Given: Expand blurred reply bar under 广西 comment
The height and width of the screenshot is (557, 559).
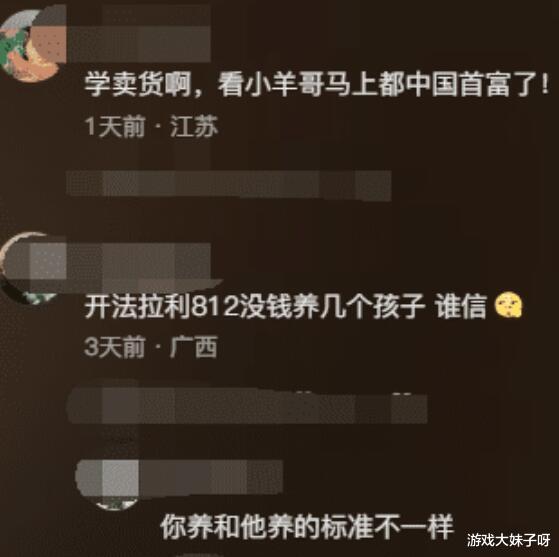Looking at the screenshot, I should (x=247, y=407).
